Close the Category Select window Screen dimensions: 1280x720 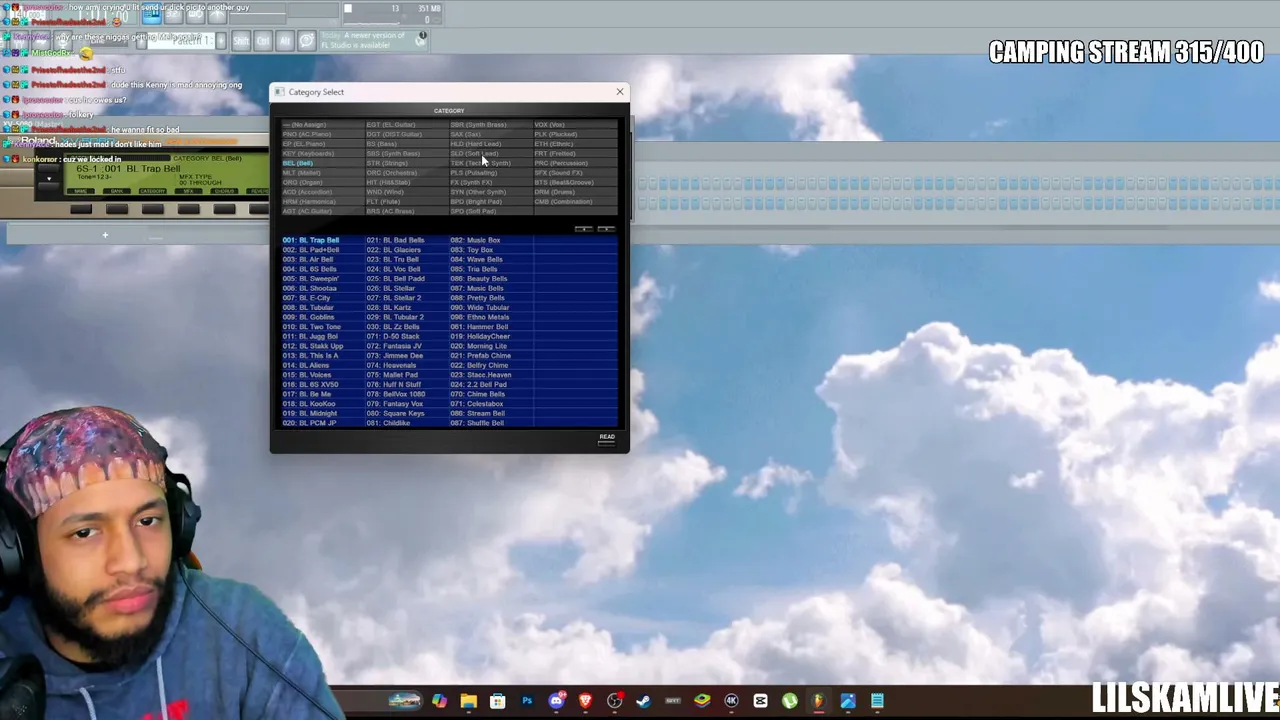pos(620,92)
